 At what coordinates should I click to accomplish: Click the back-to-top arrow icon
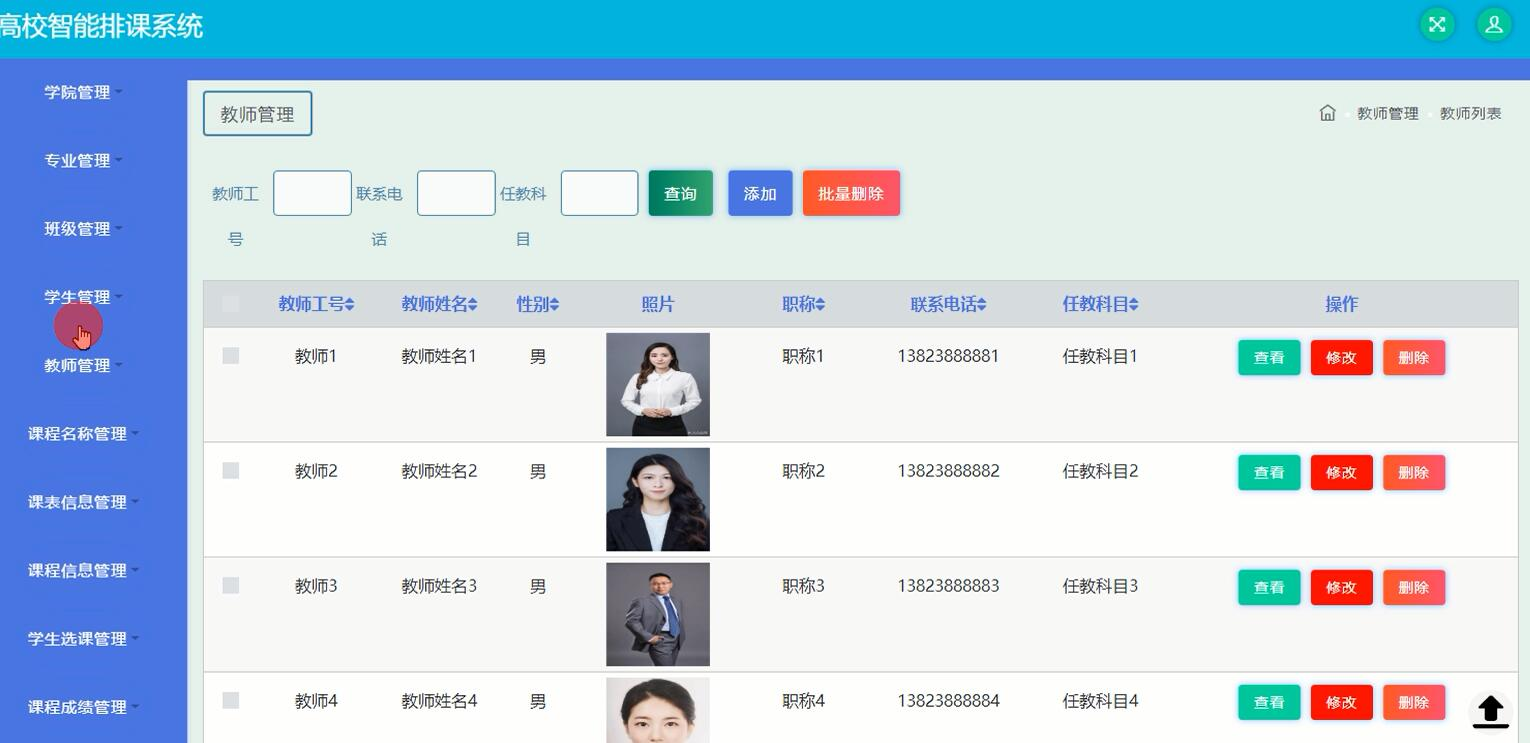pos(1490,711)
